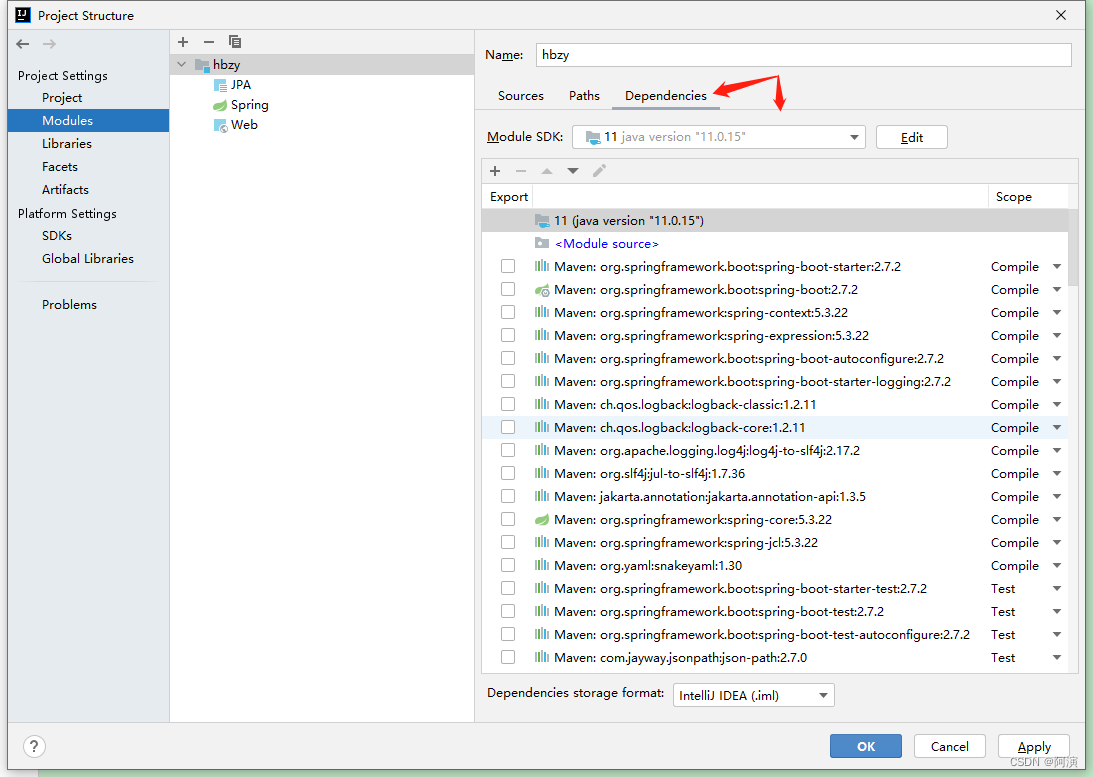1093x777 pixels.
Task: Open Artifacts in Project Settings
Action: pyautogui.click(x=66, y=190)
